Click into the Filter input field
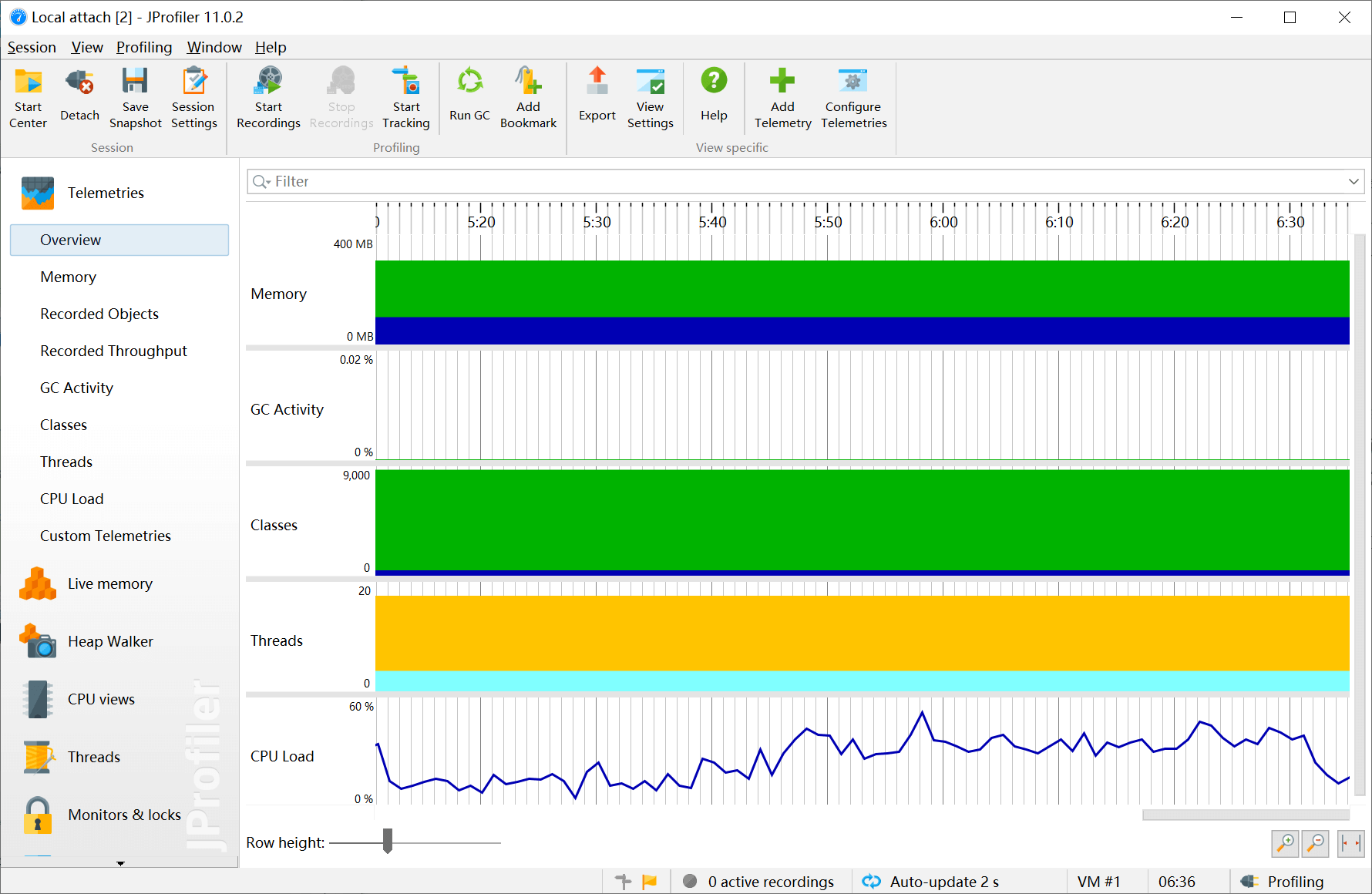Image resolution: width=1372 pixels, height=894 pixels. (x=805, y=182)
